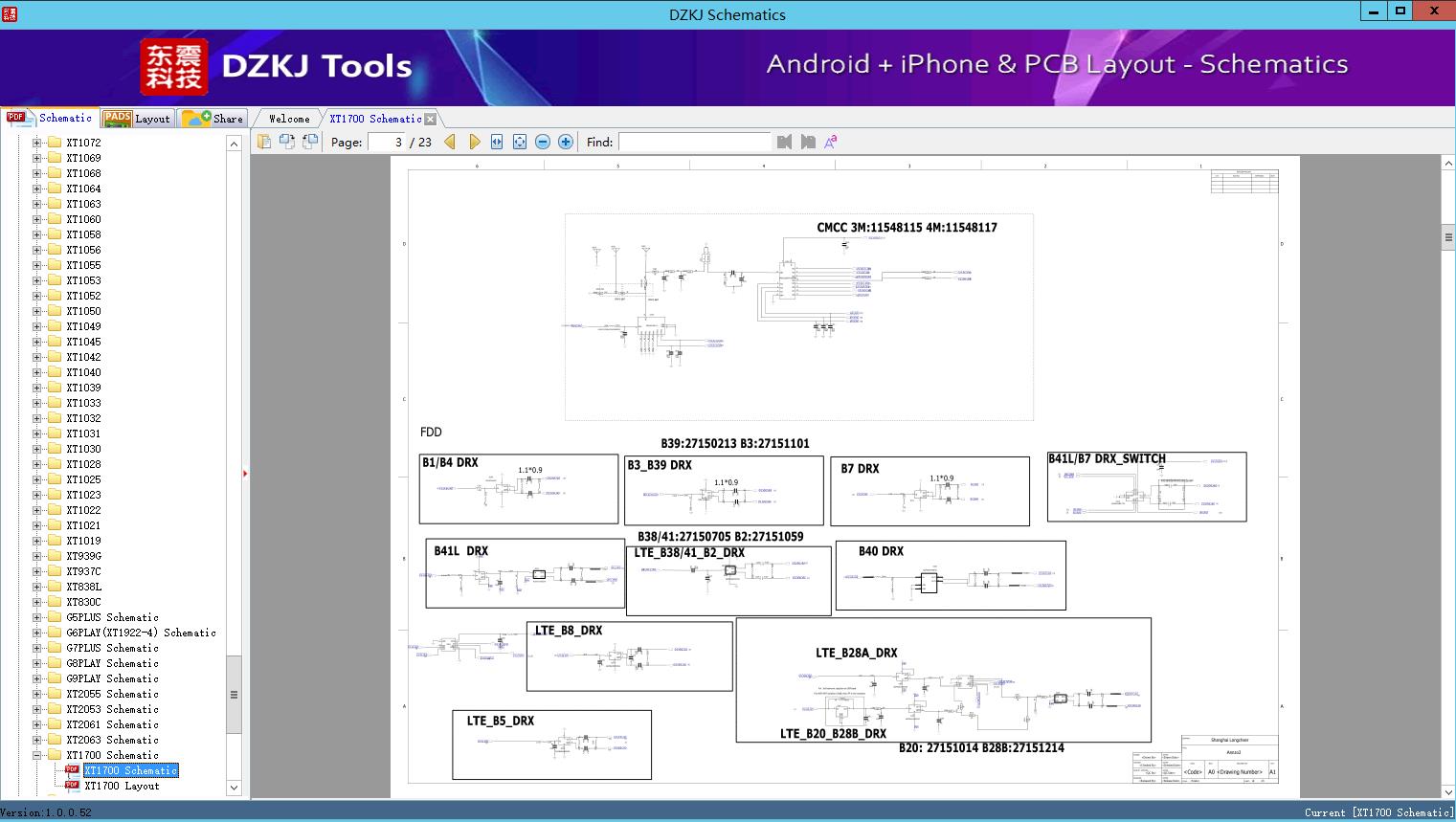Click the document vertical scrollbar thumb
Screen dimensions: 1456x822
click(x=1448, y=236)
